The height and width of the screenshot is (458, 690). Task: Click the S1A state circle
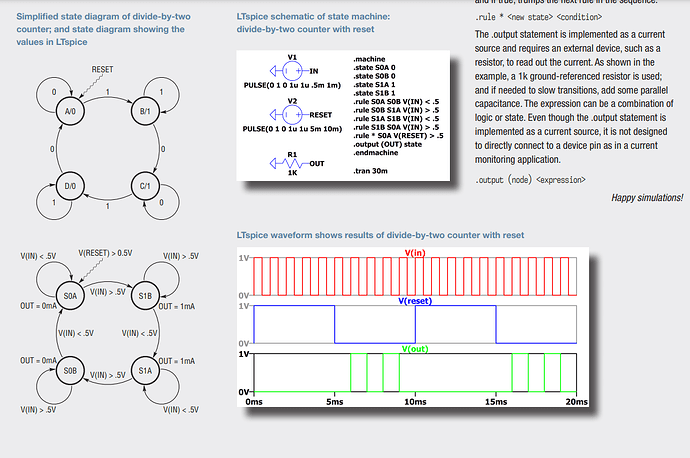click(144, 370)
